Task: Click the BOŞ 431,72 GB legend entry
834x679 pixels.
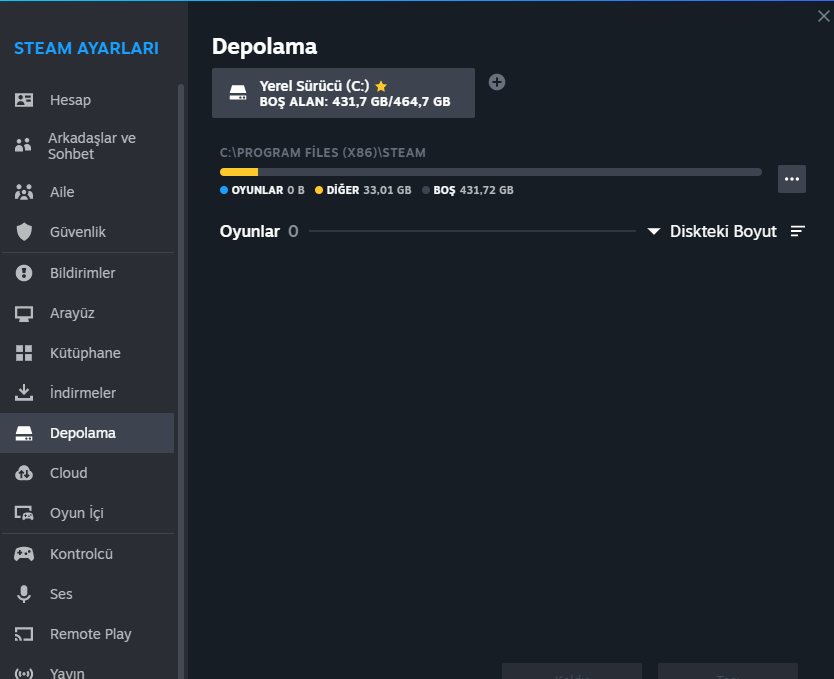Action: [468, 190]
